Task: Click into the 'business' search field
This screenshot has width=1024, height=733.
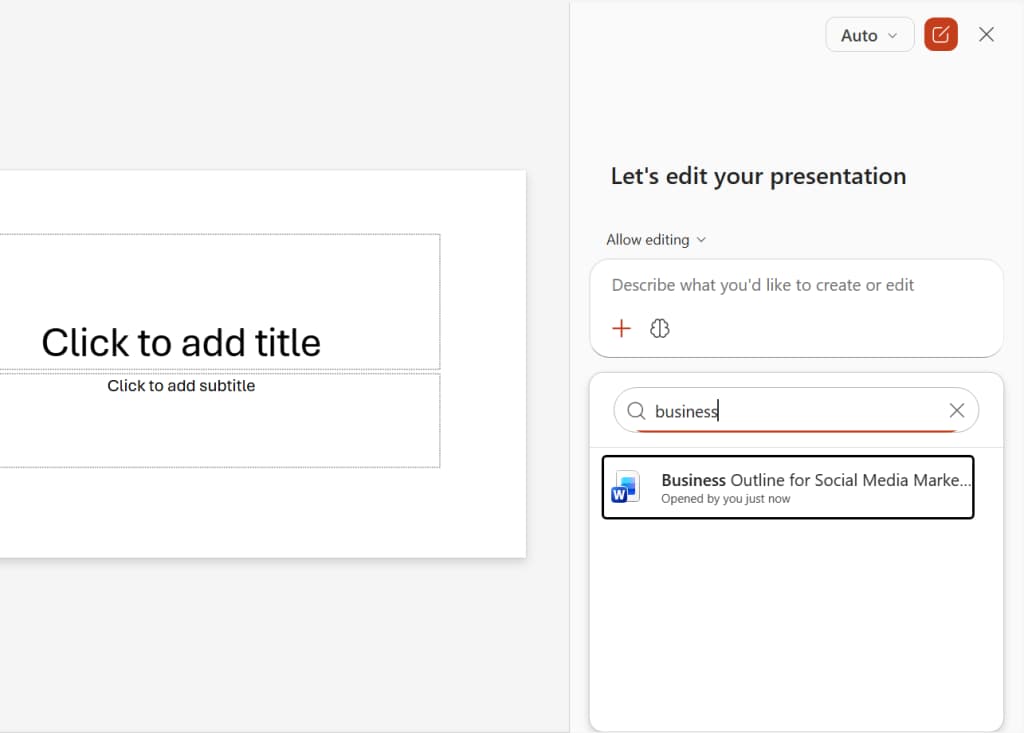Action: coord(795,410)
